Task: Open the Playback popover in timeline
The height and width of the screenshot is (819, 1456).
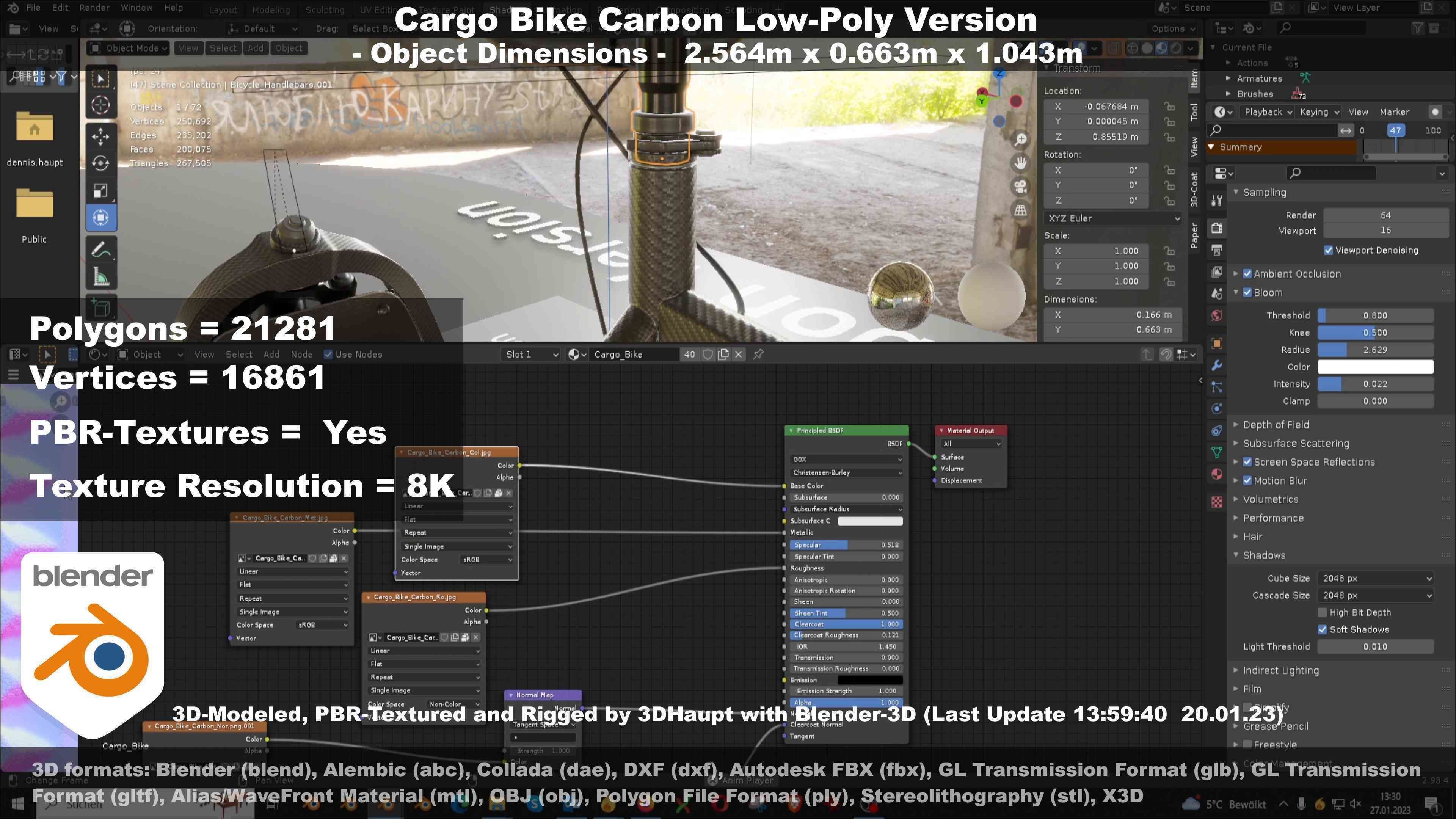Action: tap(1268, 112)
